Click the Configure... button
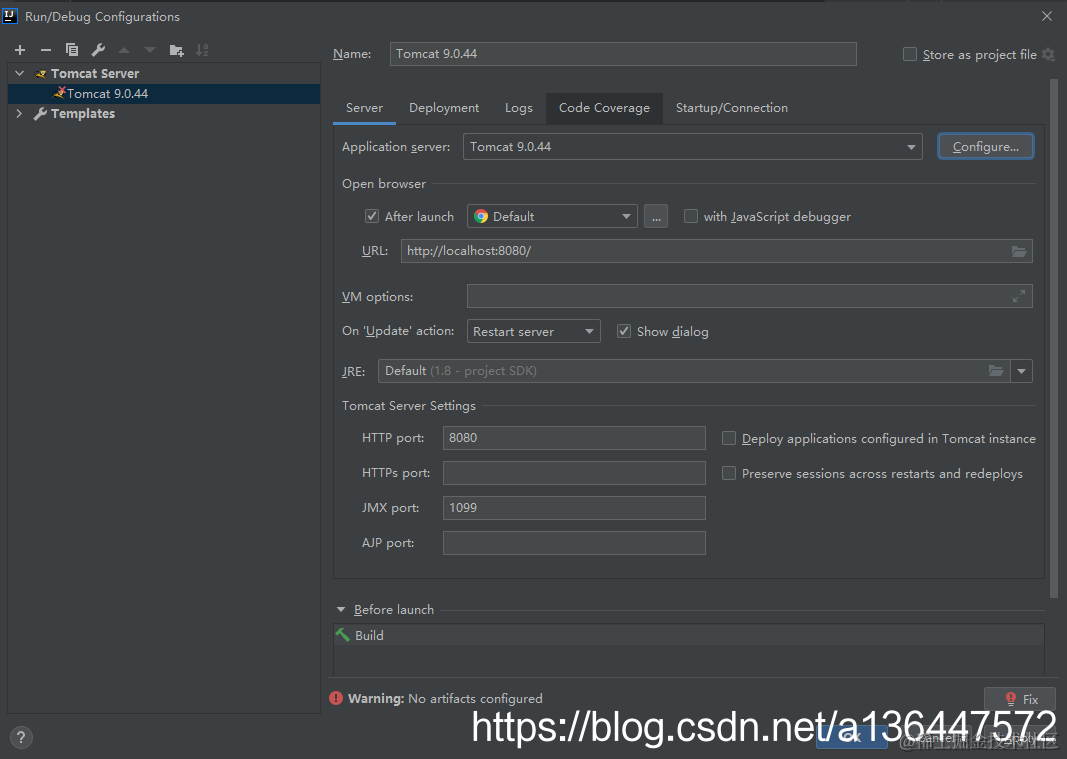 985,147
